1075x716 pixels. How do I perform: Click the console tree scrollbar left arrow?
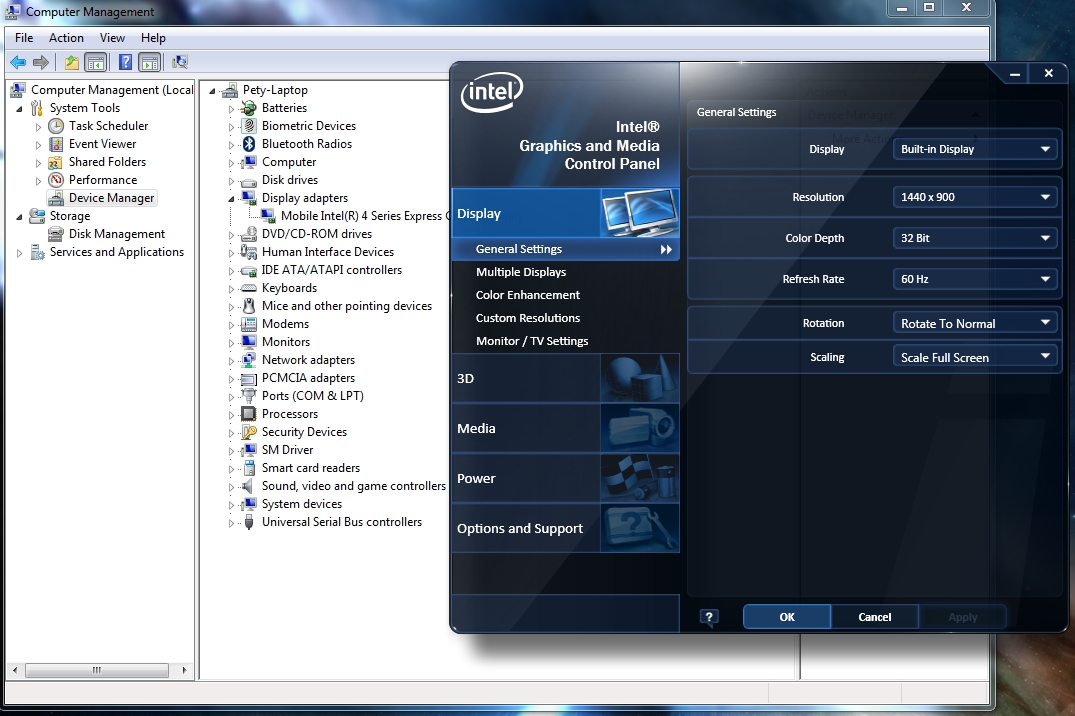15,670
